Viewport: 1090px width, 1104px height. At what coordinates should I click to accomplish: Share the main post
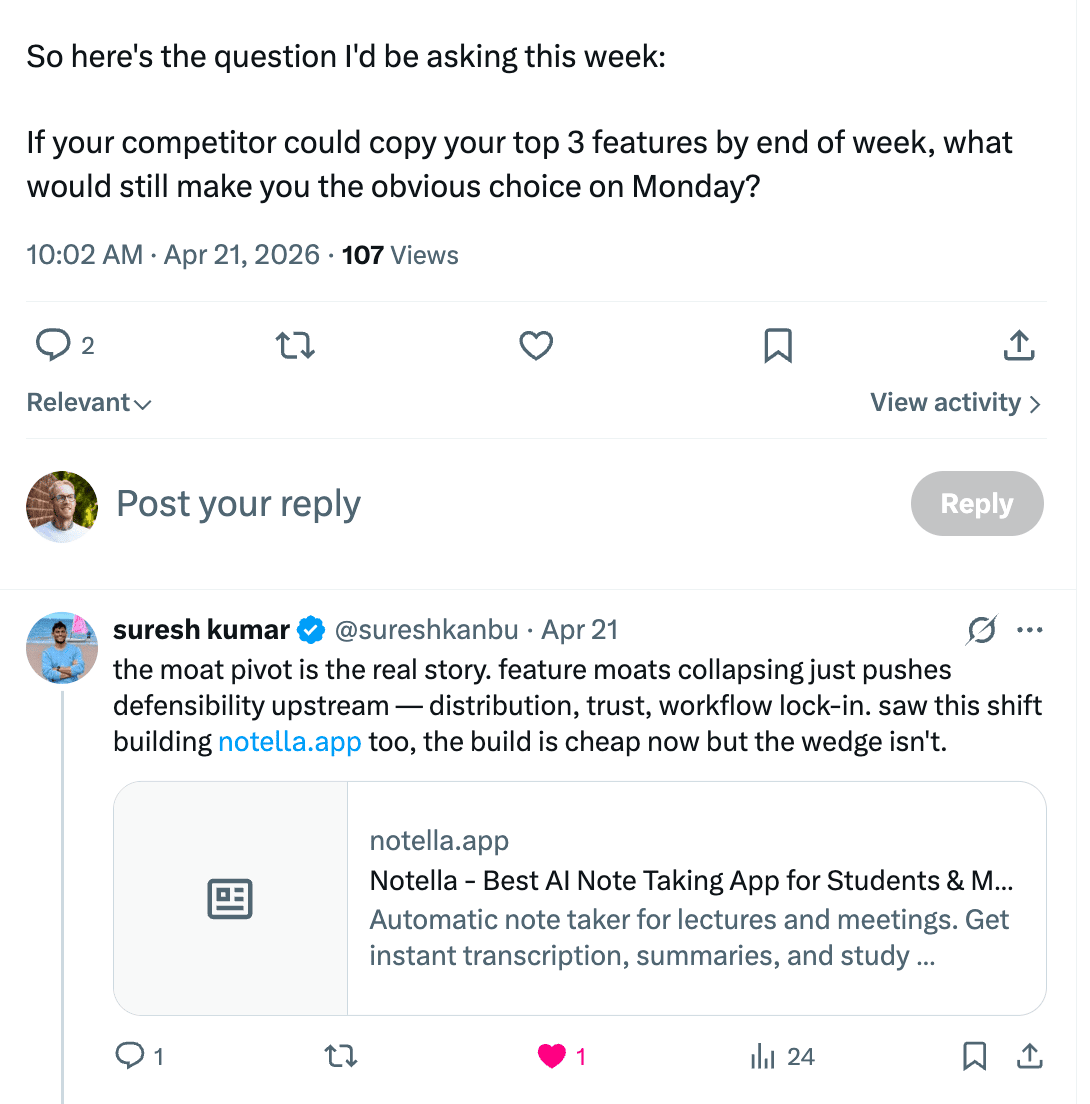(1018, 346)
